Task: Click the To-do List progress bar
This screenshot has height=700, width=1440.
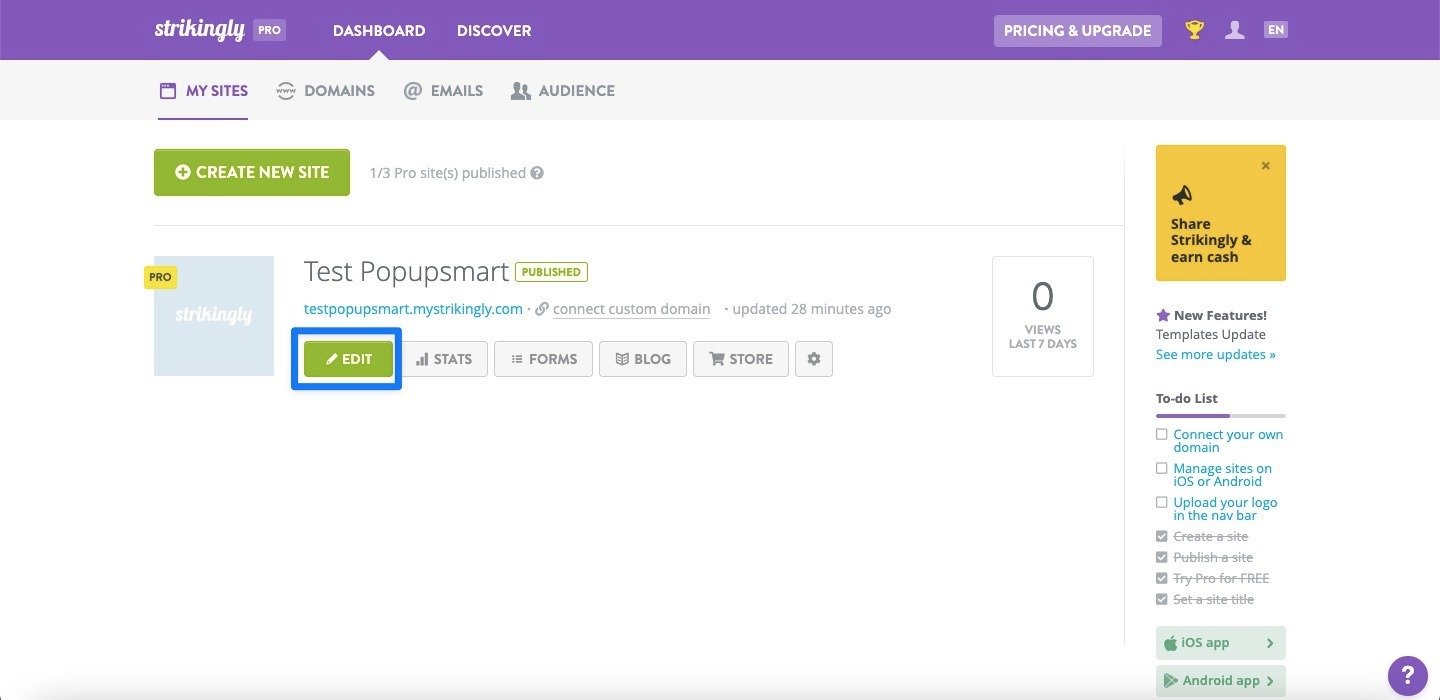Action: (x=1221, y=415)
